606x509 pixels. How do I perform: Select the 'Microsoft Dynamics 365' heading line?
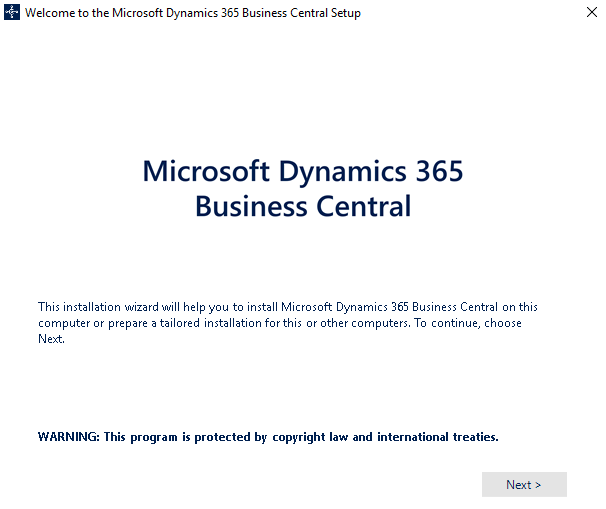coord(303,172)
